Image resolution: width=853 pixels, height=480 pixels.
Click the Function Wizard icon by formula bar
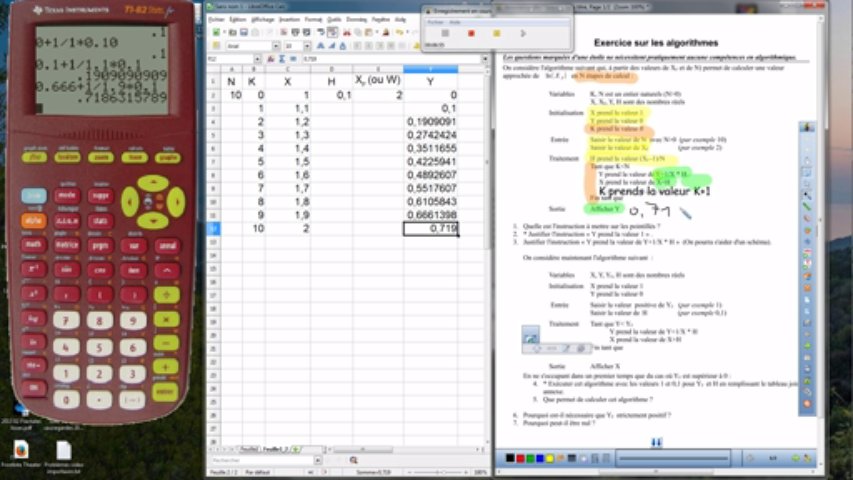[x=270, y=59]
